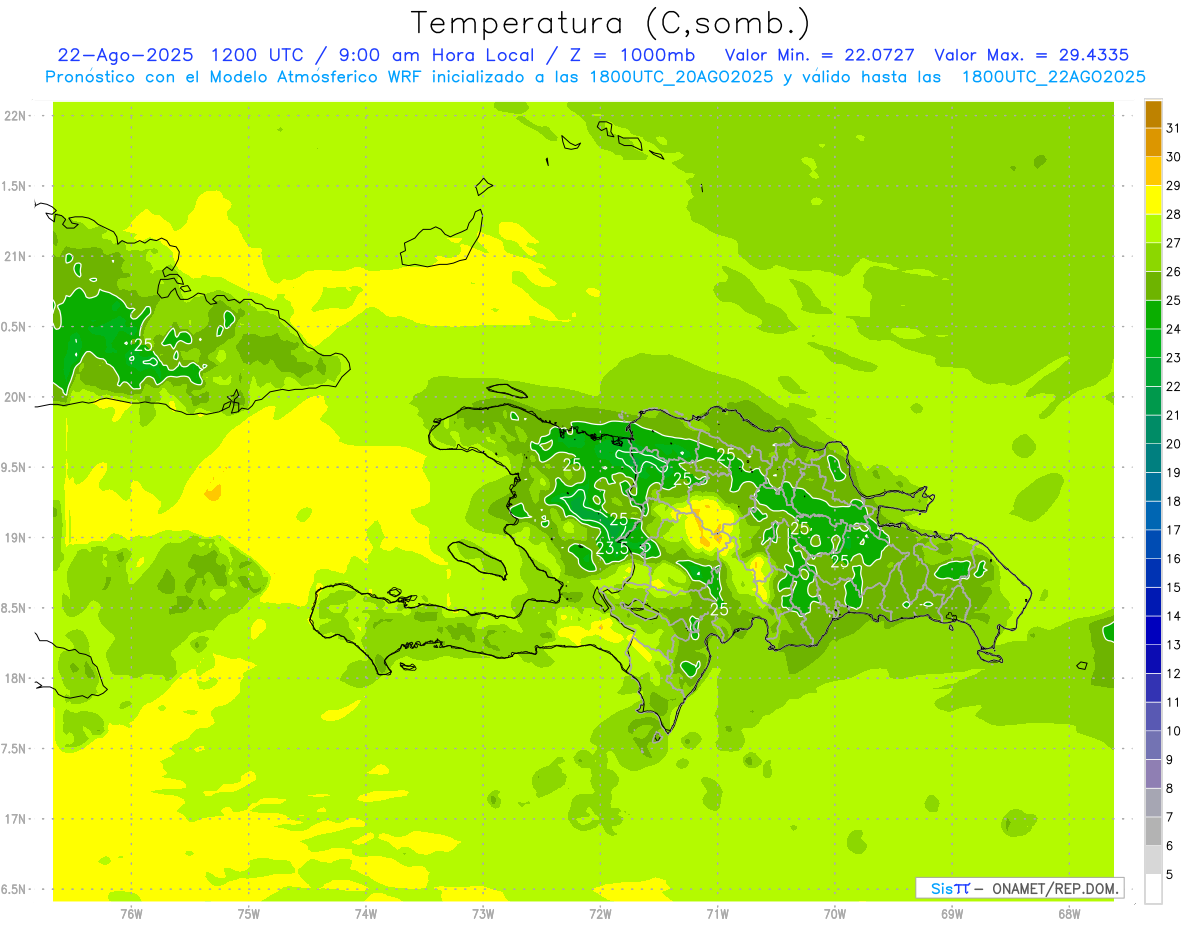Click the "71W" longitude label
The image size is (1200, 927).
717,913
